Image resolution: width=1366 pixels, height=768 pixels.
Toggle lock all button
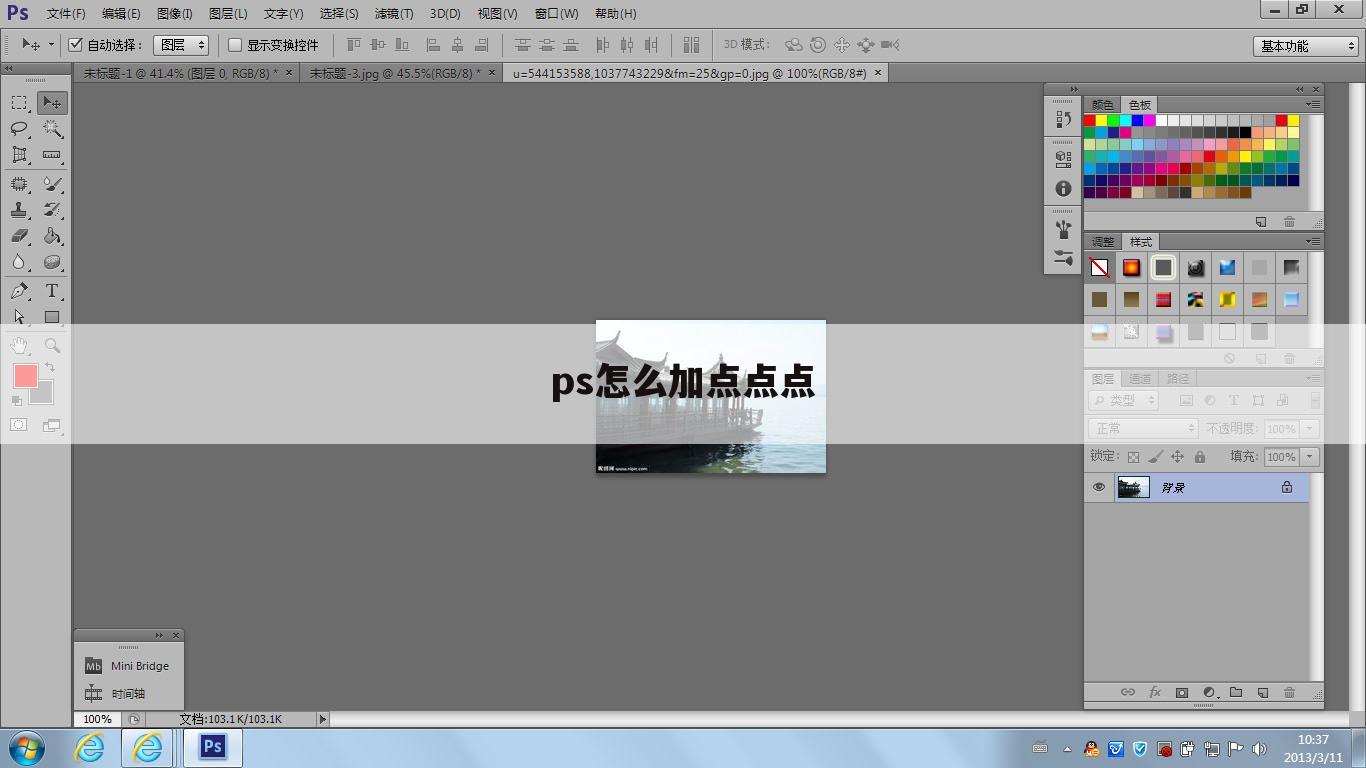click(x=1199, y=457)
